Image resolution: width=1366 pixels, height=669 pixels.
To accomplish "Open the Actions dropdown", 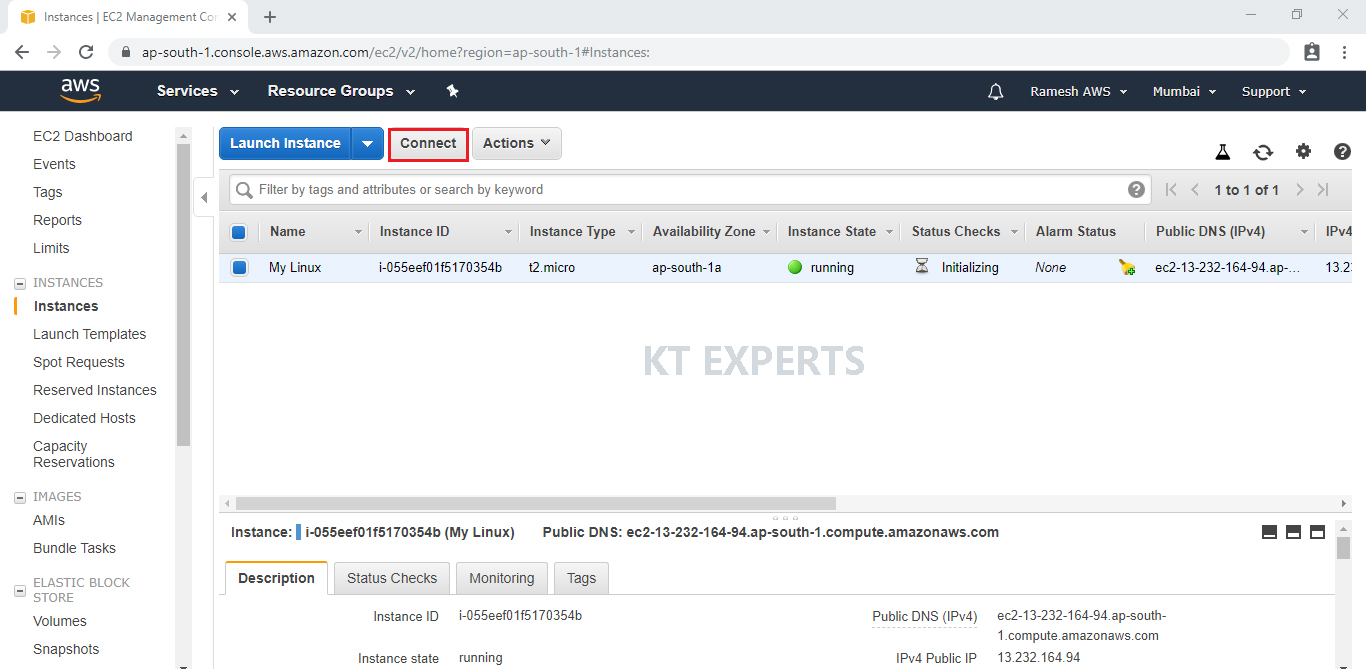I will pyautogui.click(x=517, y=143).
